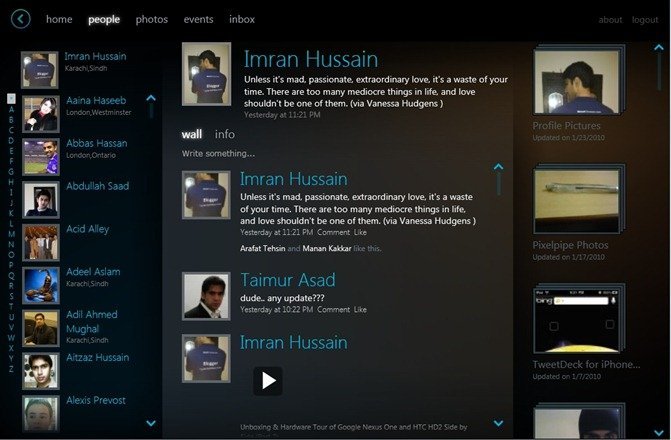The height and width of the screenshot is (440, 671).
Task: Go to the home section
Action: pos(59,19)
